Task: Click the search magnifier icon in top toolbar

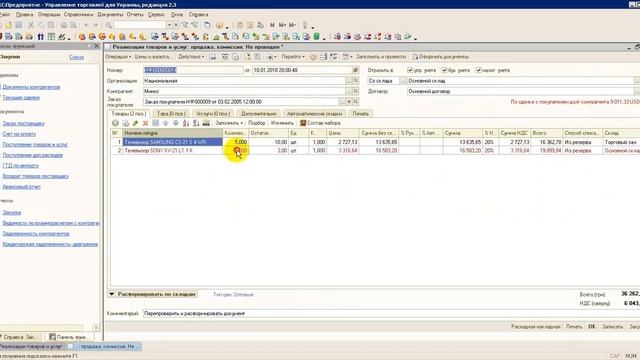Action: (x=109, y=25)
